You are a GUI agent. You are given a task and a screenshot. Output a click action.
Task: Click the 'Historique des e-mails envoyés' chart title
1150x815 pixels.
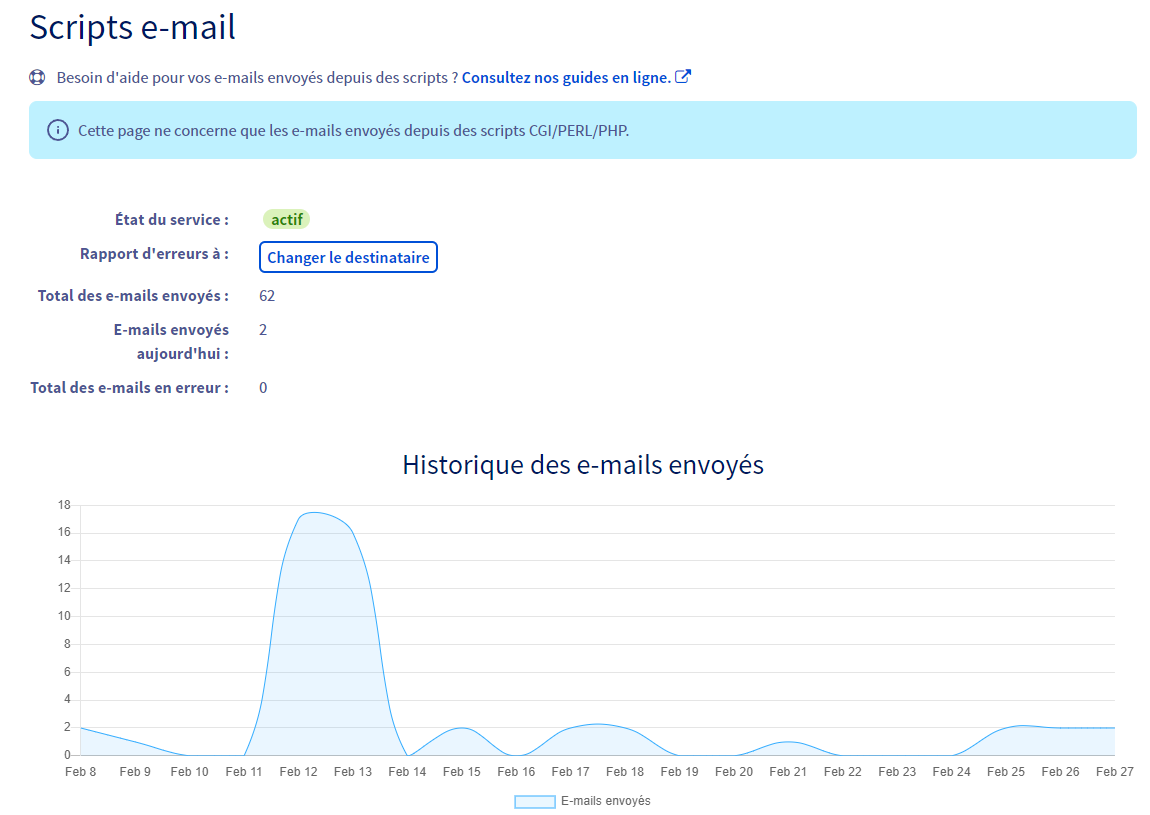pyautogui.click(x=582, y=465)
